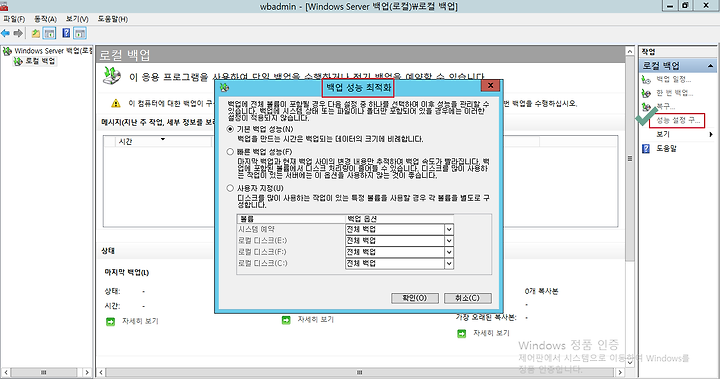Click the Up folder toolbar icon
This screenshot has width=720, height=379.
click(x=35, y=33)
